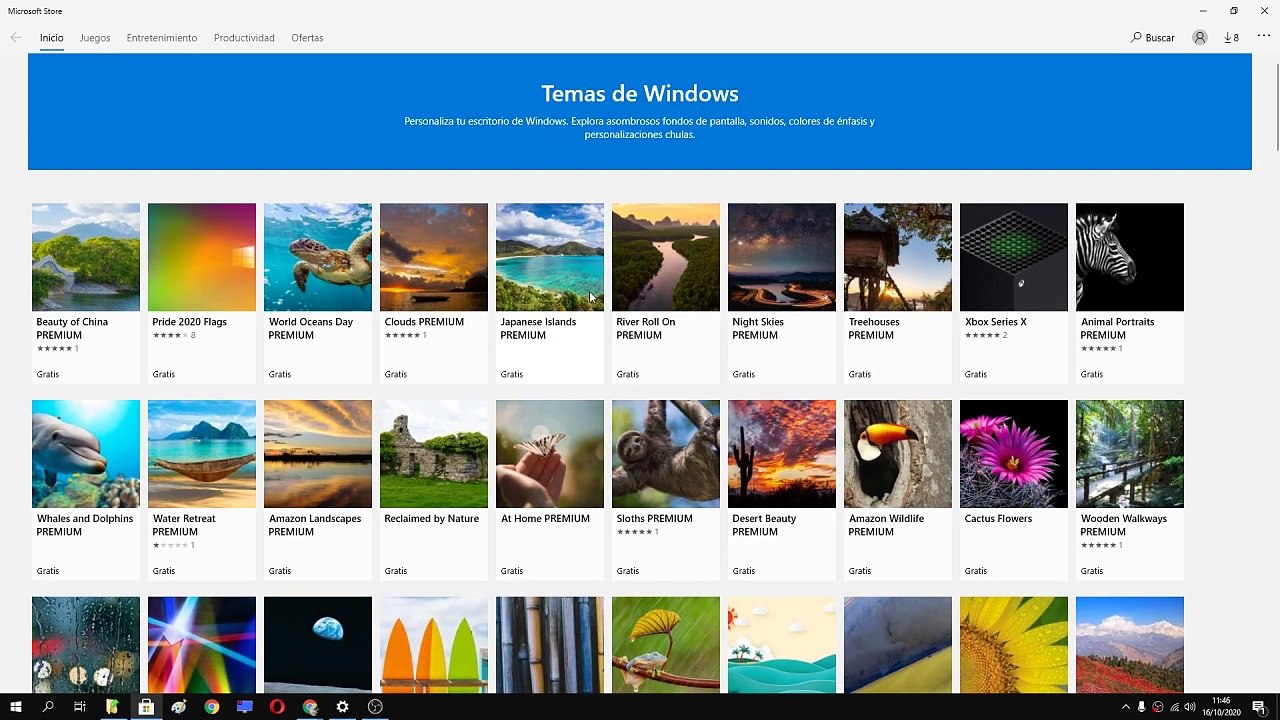Go to the Productividad tab

tap(244, 38)
